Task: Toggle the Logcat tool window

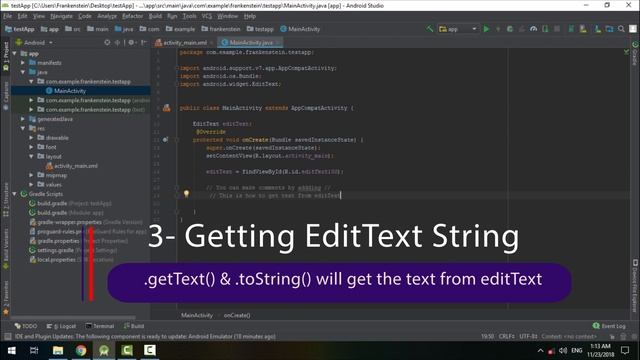Action: [61, 326]
